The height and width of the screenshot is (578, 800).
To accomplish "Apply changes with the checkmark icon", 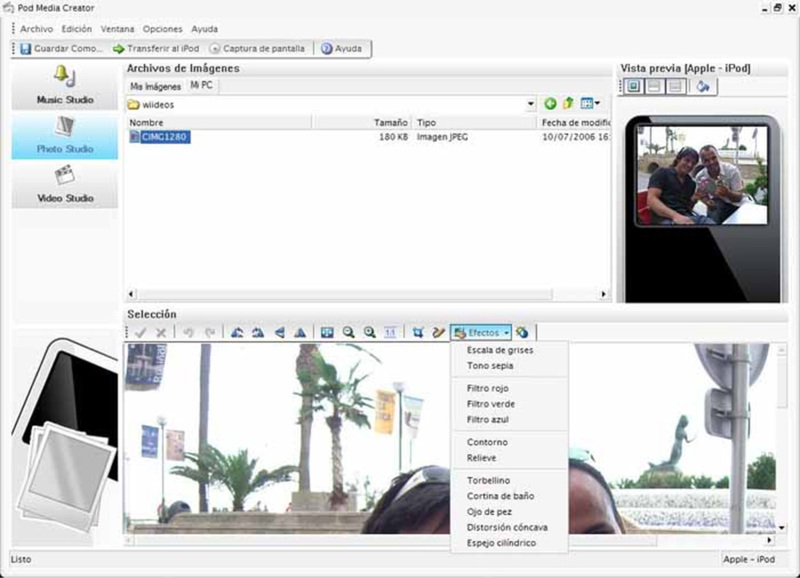I will [x=140, y=333].
